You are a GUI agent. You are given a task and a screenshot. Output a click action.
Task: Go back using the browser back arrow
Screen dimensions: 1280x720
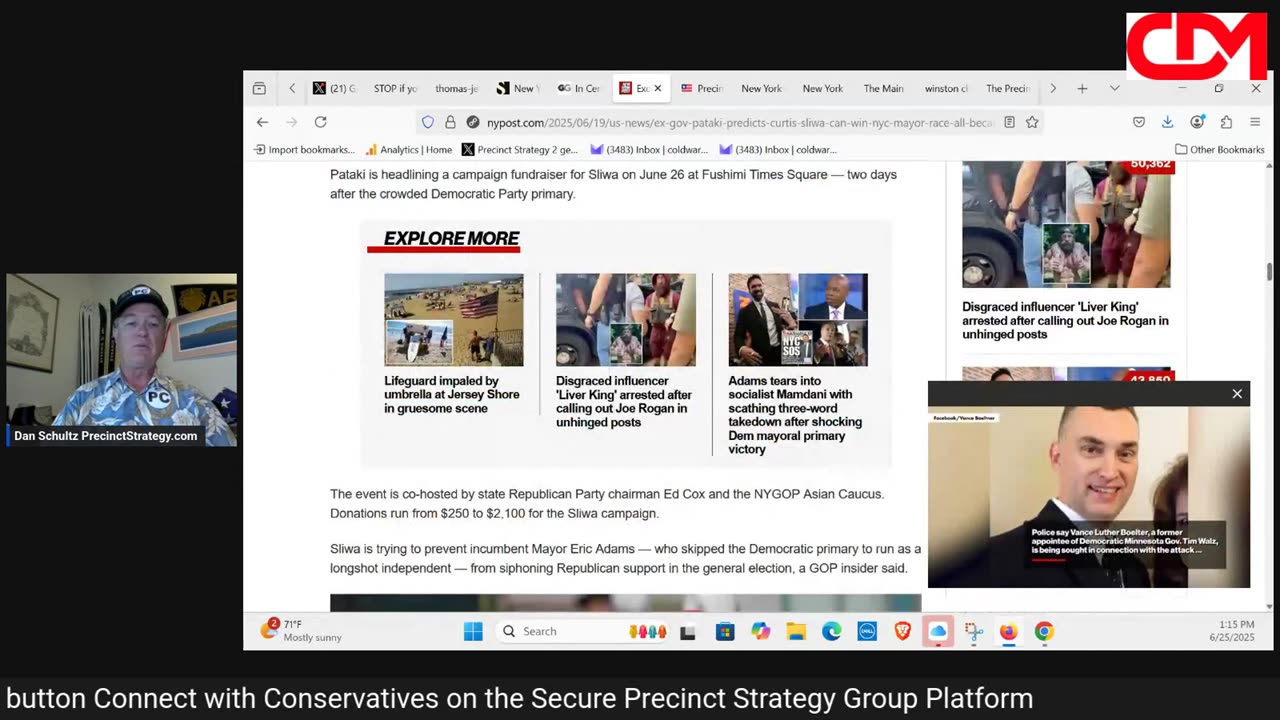point(262,122)
